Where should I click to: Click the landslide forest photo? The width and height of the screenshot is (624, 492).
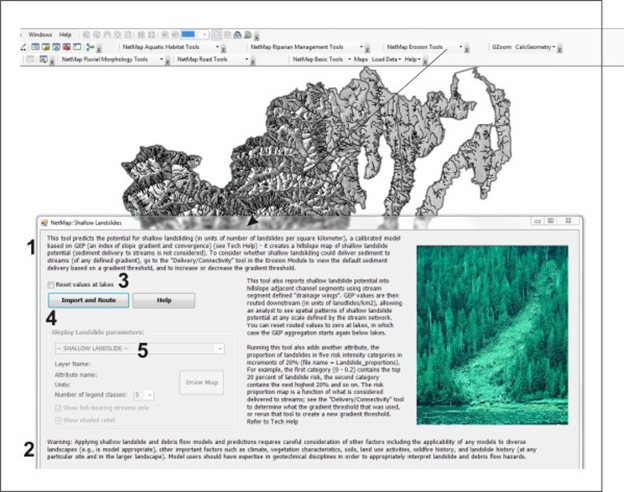(x=494, y=335)
